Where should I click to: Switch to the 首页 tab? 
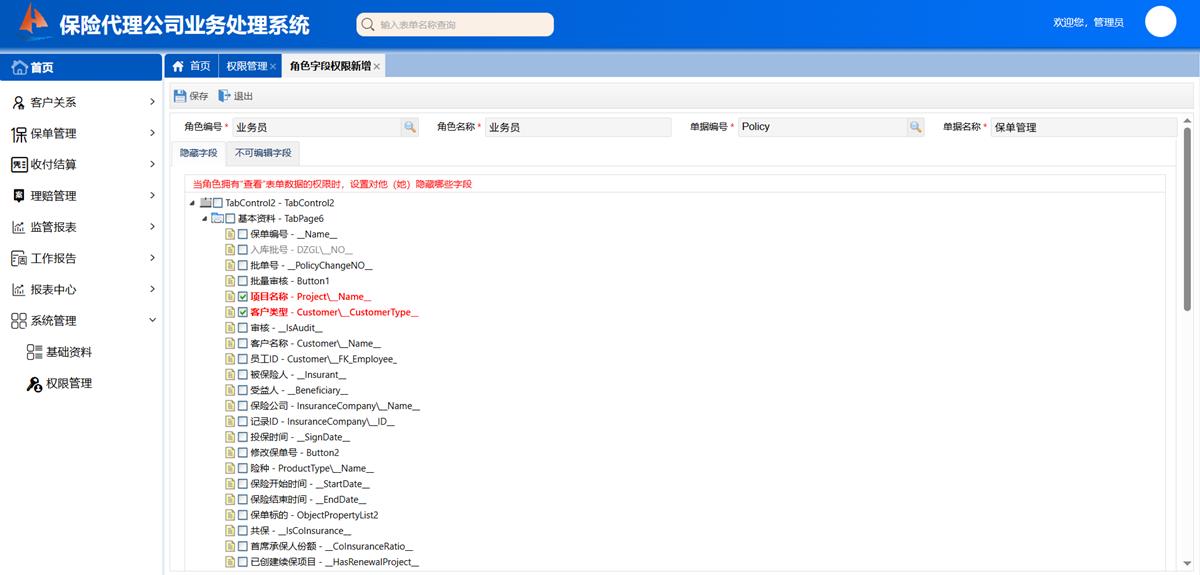tap(191, 66)
